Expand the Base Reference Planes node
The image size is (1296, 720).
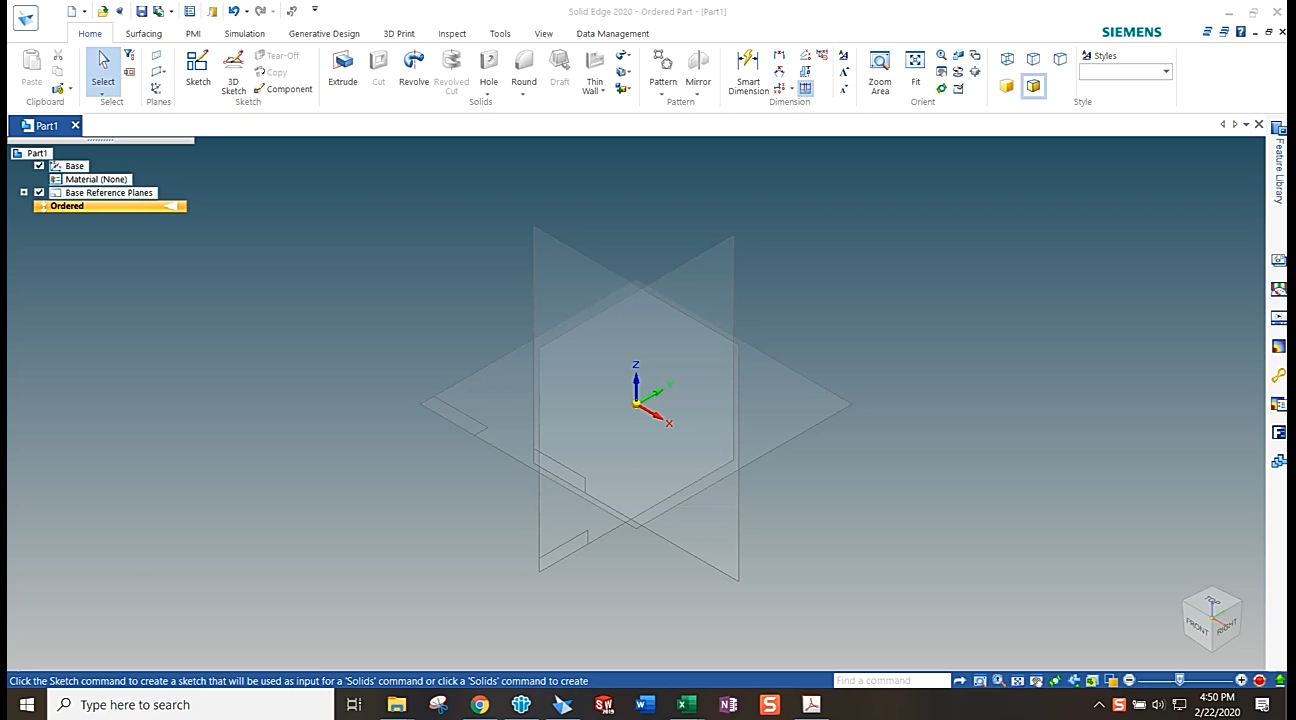tap(23, 191)
